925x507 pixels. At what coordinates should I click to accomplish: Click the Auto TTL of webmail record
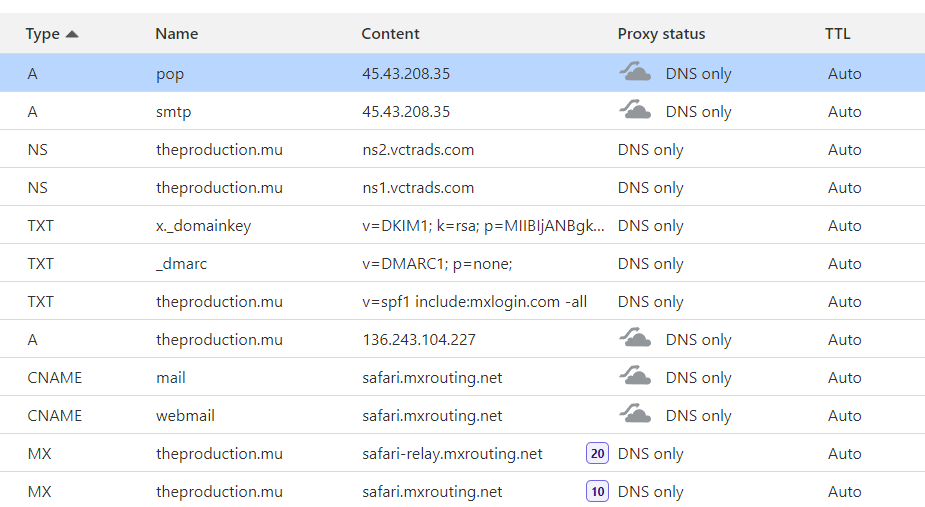point(844,416)
